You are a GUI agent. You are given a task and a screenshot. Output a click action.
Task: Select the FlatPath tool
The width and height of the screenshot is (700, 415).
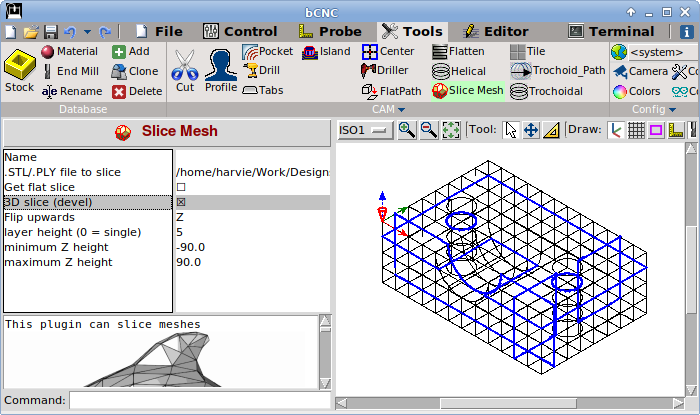(392, 91)
